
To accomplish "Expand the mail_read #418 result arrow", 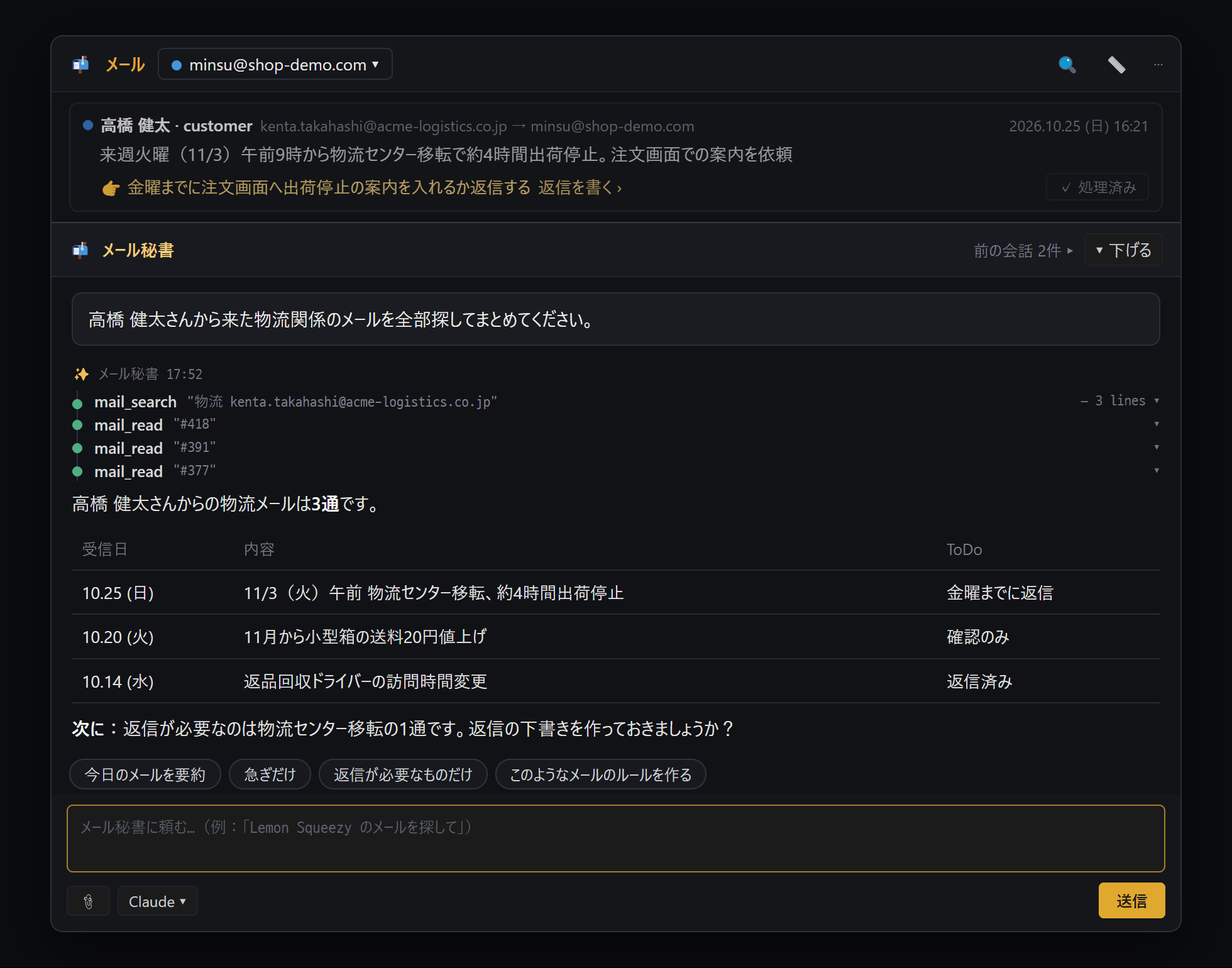I will tap(1157, 424).
